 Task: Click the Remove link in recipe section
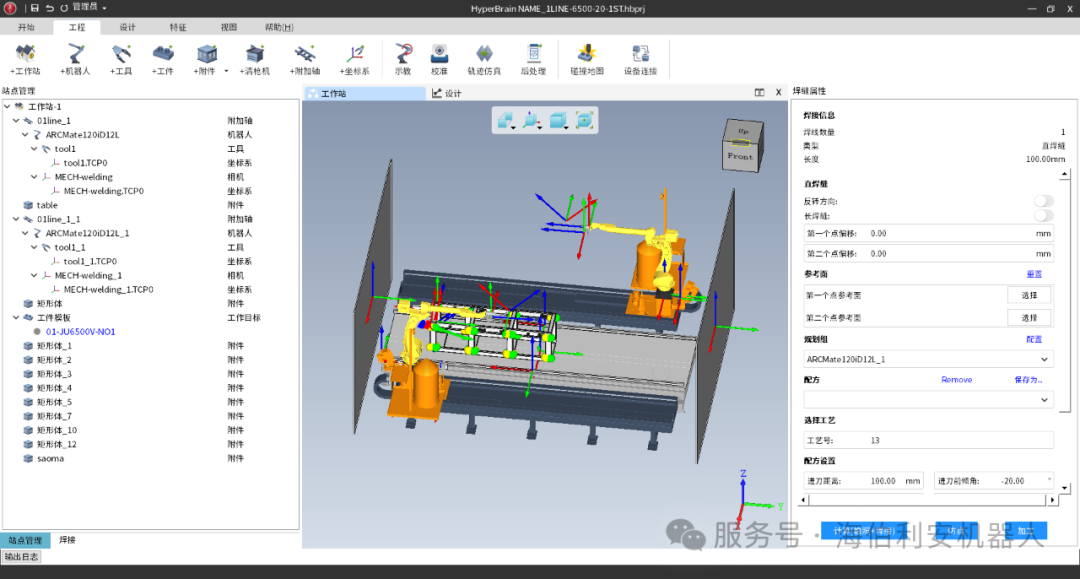(x=956, y=380)
